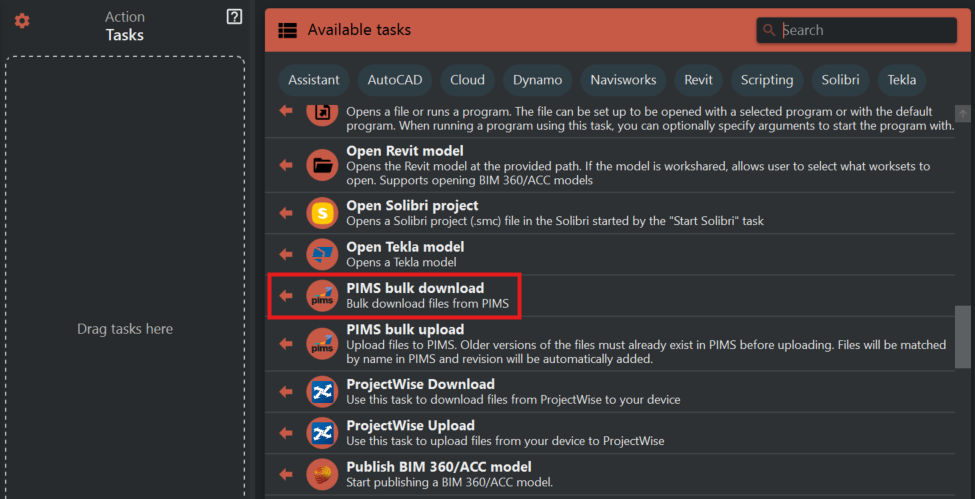The height and width of the screenshot is (499, 975).
Task: Click 'Bulk download files from PIMS' description
Action: [x=428, y=304]
